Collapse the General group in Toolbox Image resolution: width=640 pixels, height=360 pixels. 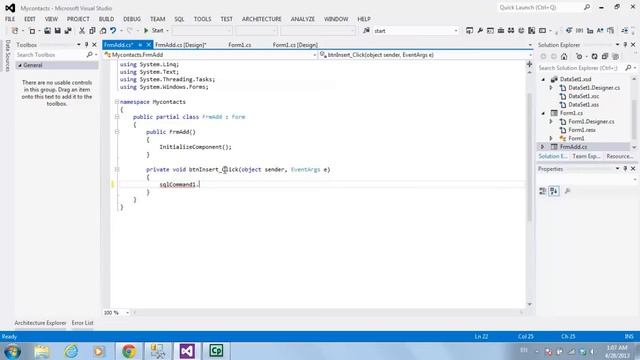(x=20, y=65)
